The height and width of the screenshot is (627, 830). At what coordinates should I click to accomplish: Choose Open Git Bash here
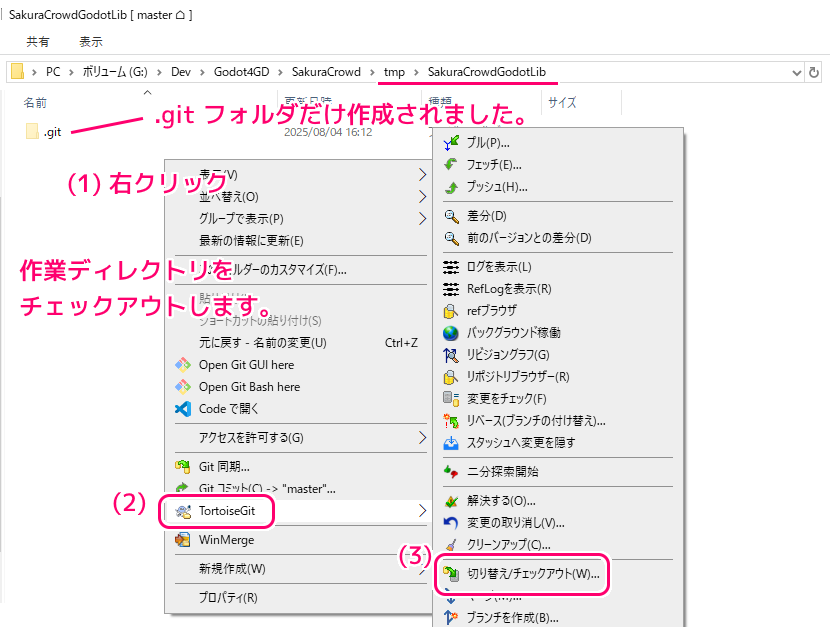point(249,387)
